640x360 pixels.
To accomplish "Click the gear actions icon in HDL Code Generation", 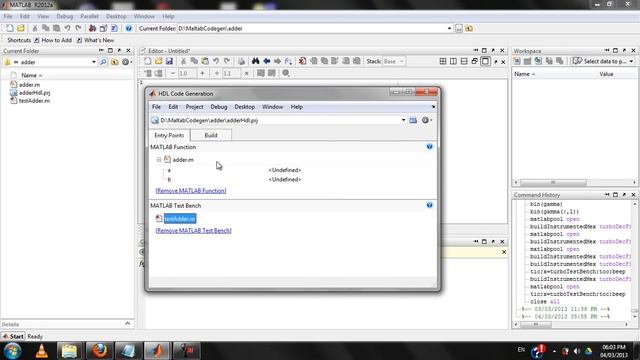I will tap(426, 120).
